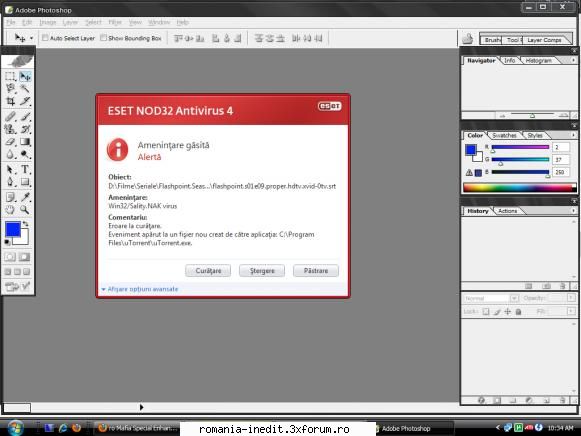Toggle lock position in Layers panel
This screenshot has height=436, width=581.
point(508,312)
